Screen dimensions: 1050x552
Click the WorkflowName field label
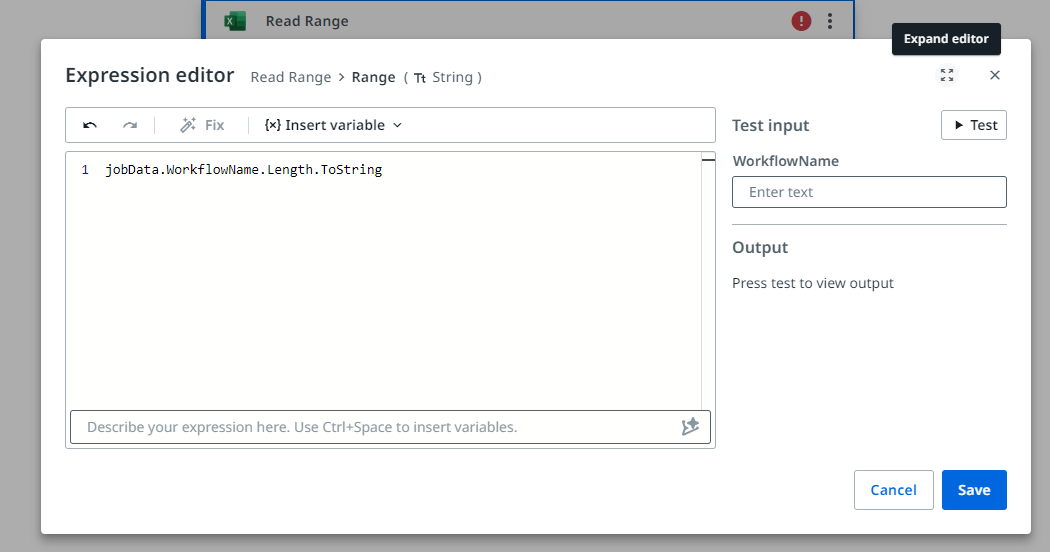click(785, 161)
